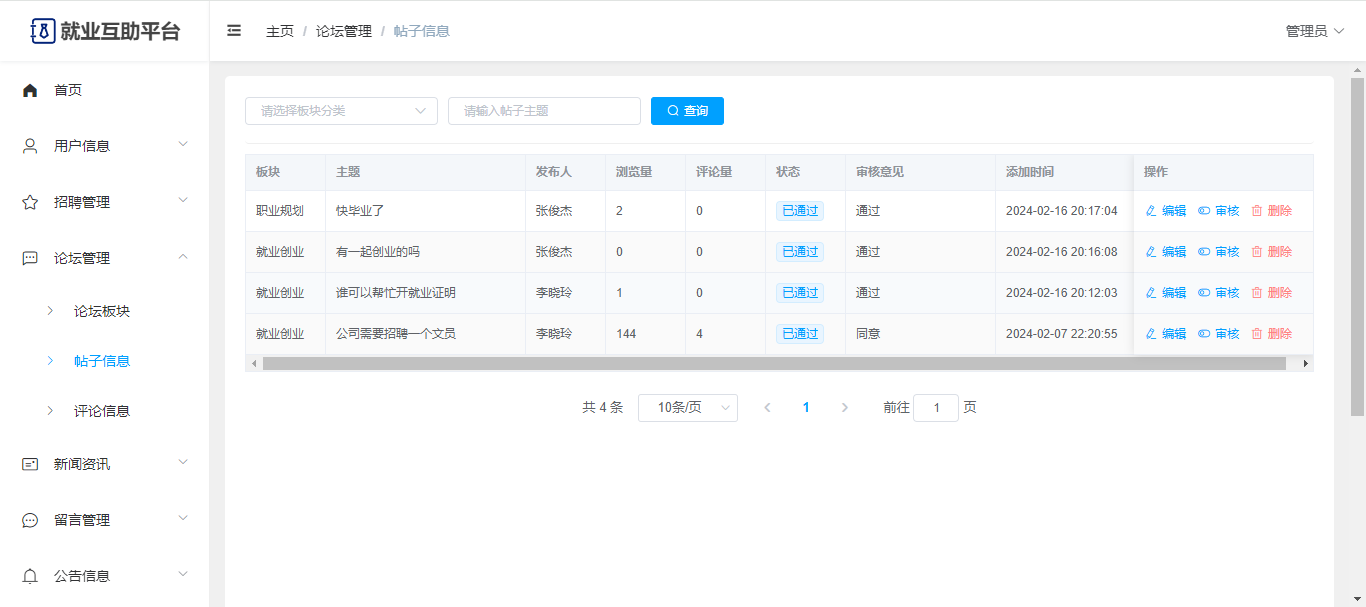Click the sidebar collapse hamburger icon

[x=234, y=31]
